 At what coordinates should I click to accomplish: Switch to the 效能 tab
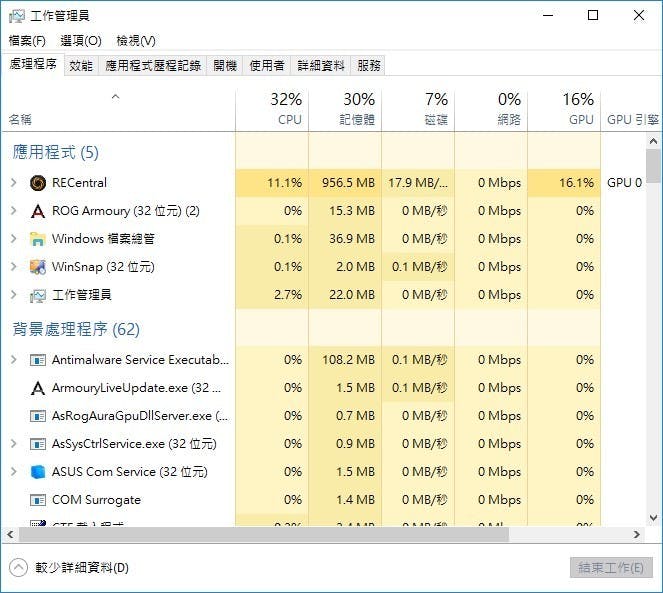[x=81, y=66]
